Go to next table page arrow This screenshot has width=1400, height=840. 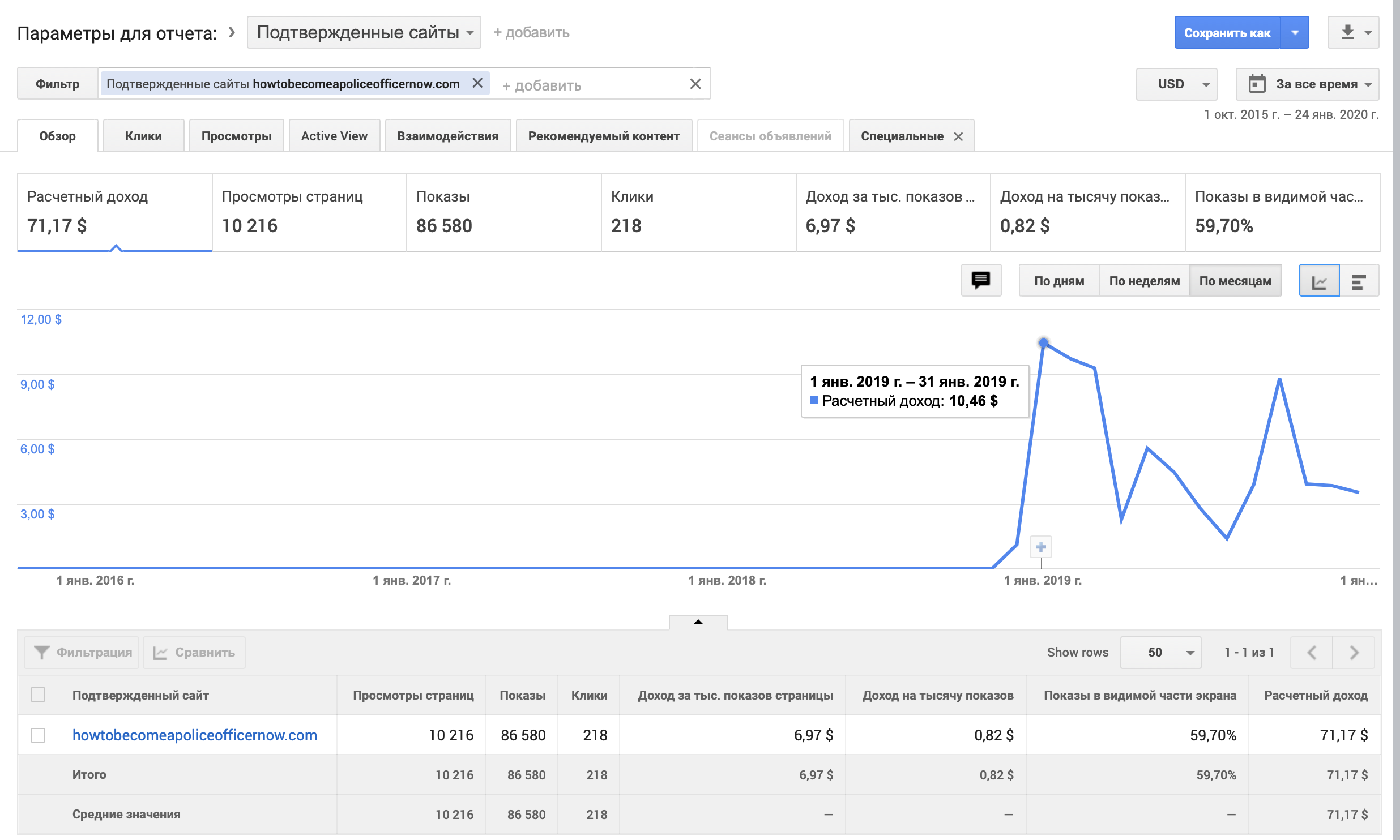click(1354, 652)
